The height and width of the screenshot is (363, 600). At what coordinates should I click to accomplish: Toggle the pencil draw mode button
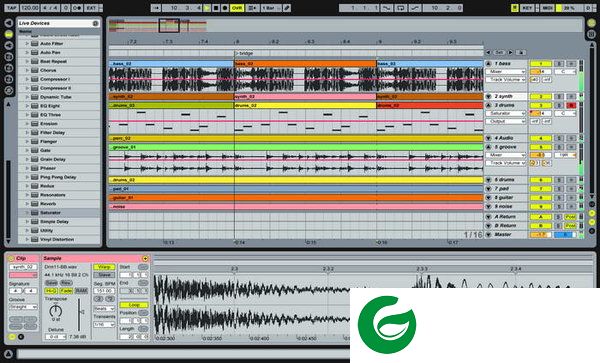click(287, 8)
